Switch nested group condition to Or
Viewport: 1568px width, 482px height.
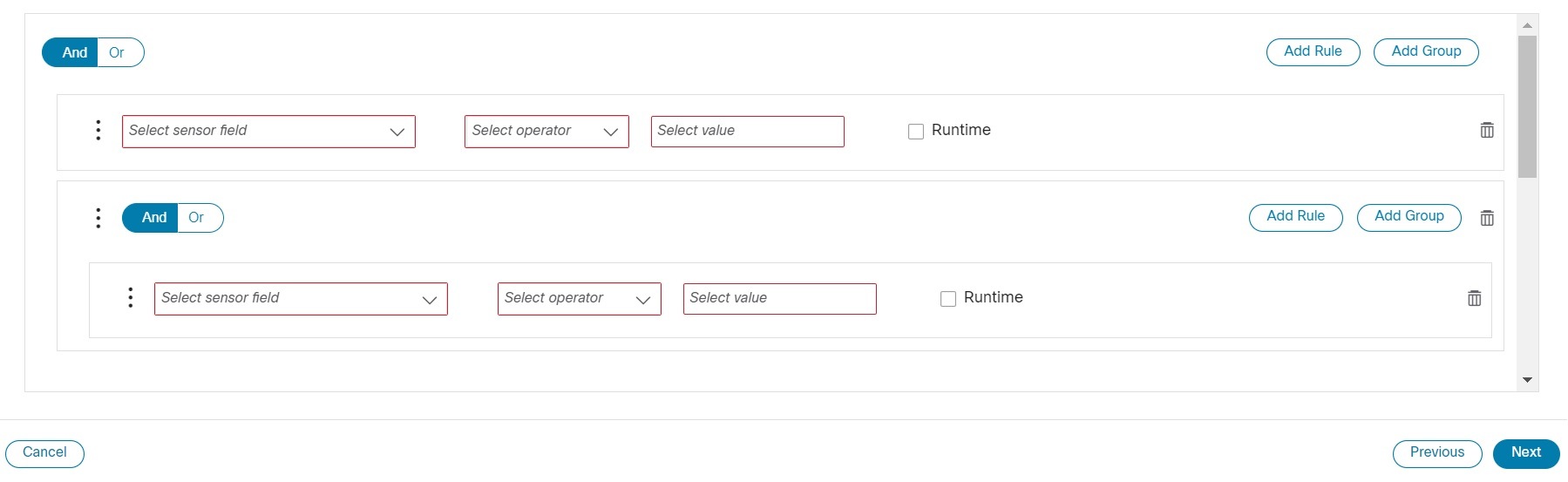[x=196, y=217]
